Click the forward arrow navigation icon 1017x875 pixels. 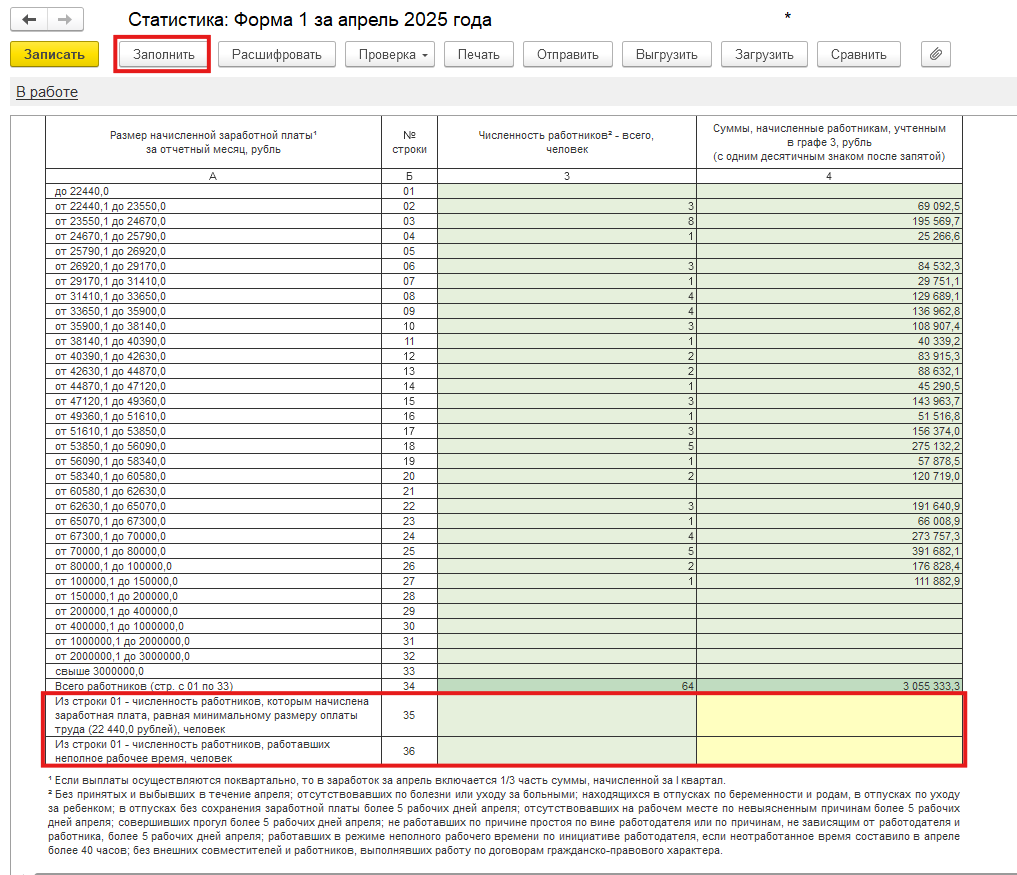[x=65, y=19]
